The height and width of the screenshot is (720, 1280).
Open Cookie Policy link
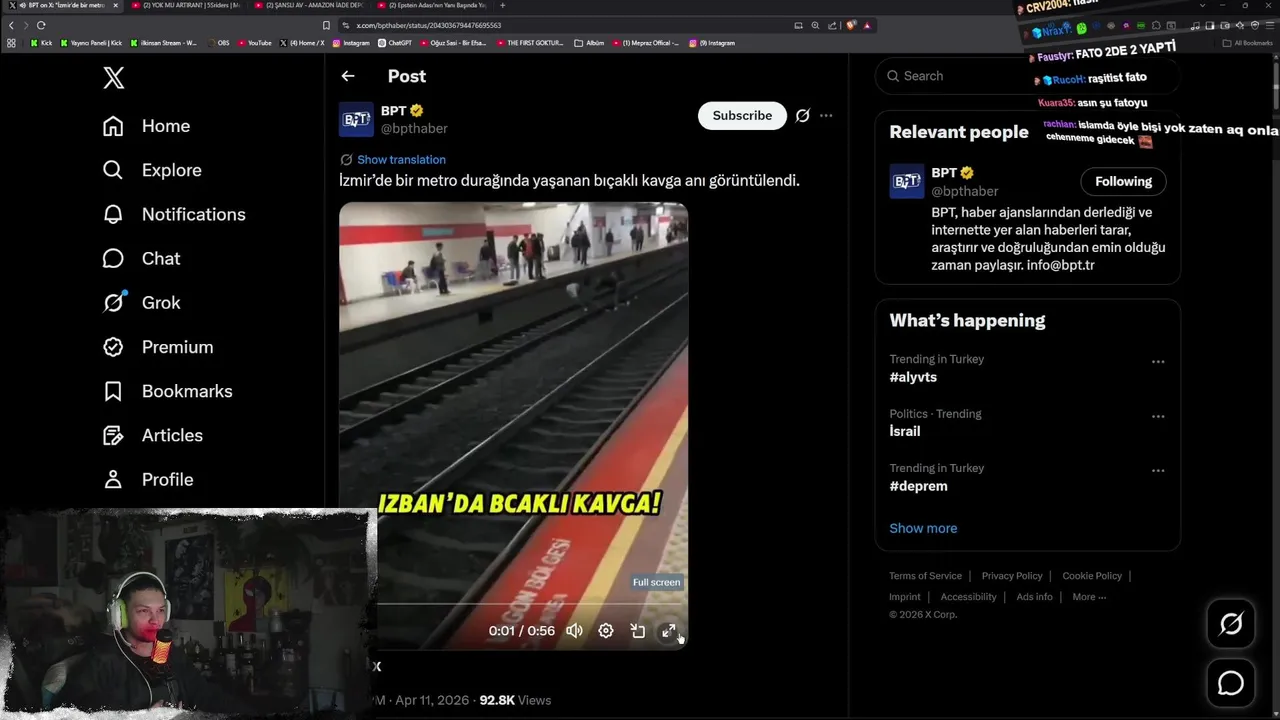tap(1092, 576)
